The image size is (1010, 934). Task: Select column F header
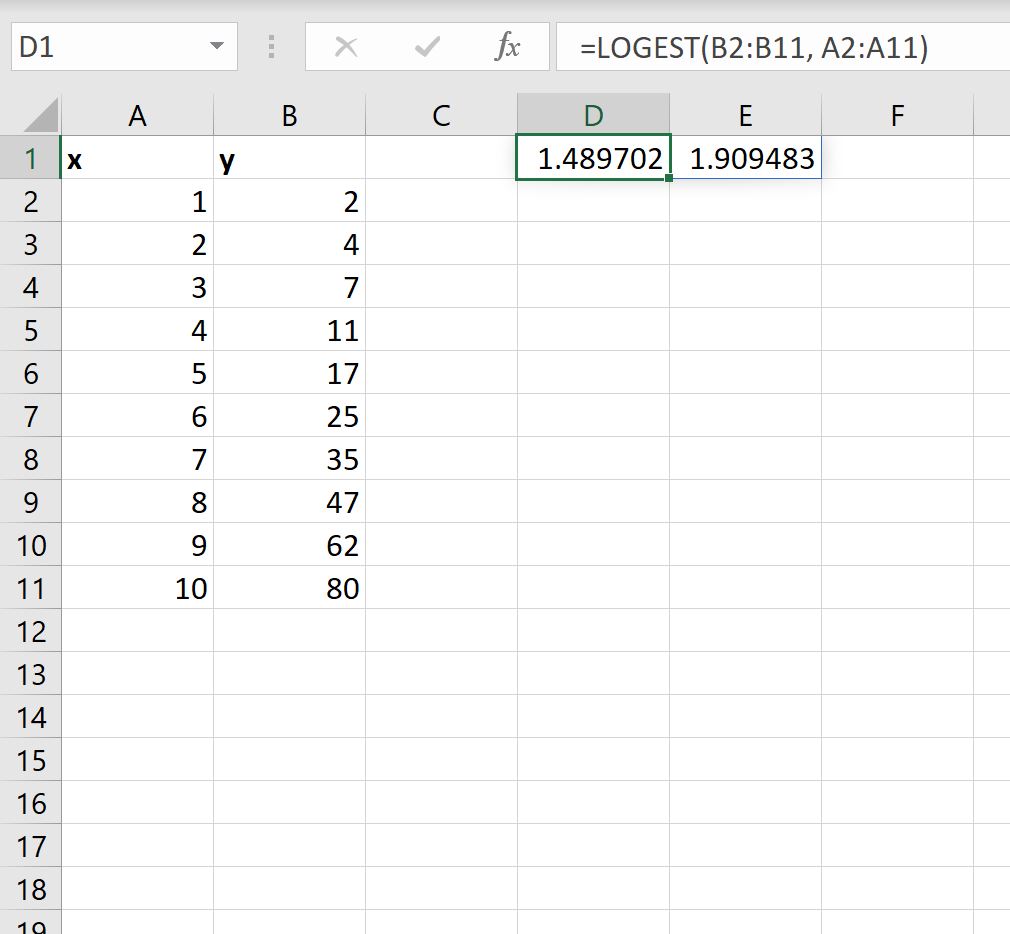[x=896, y=115]
